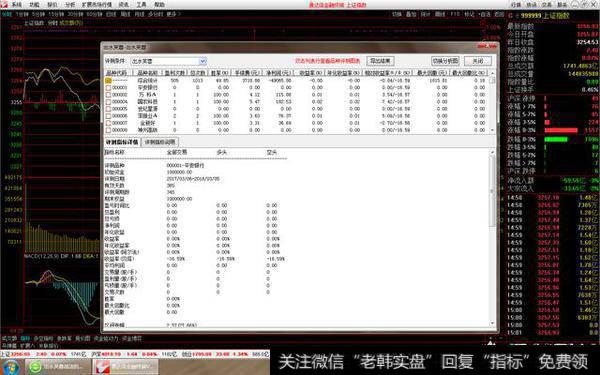
Task: Open the 评测条件 dropdown list
Action: [x=202, y=61]
